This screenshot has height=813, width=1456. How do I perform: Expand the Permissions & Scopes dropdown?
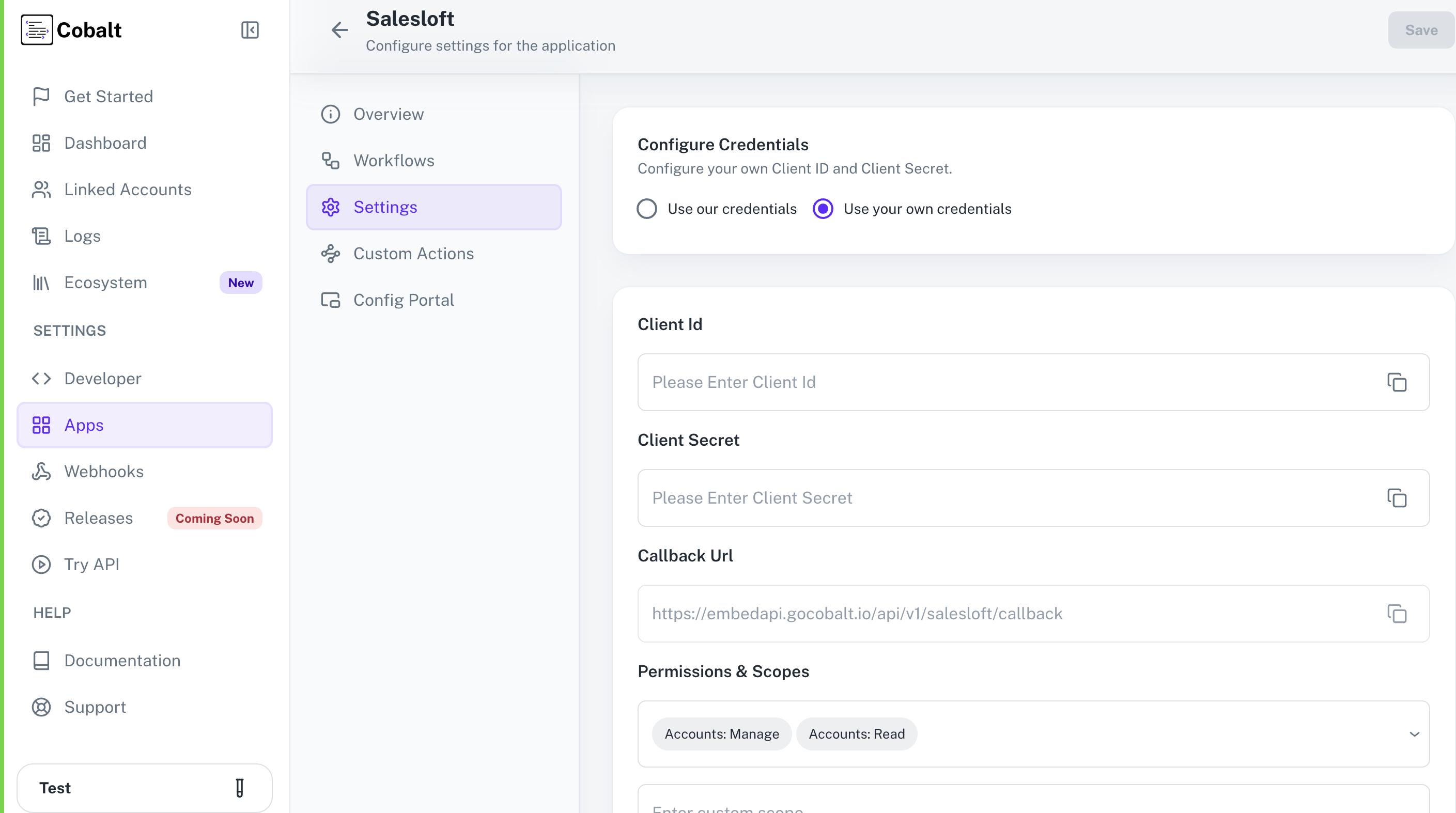tap(1415, 734)
